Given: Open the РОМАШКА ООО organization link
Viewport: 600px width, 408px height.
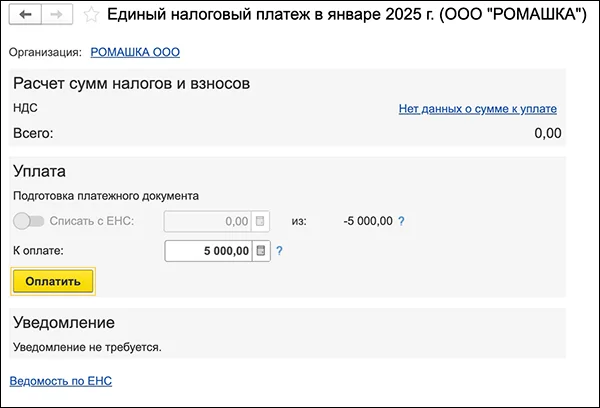Looking at the screenshot, I should click(x=135, y=51).
